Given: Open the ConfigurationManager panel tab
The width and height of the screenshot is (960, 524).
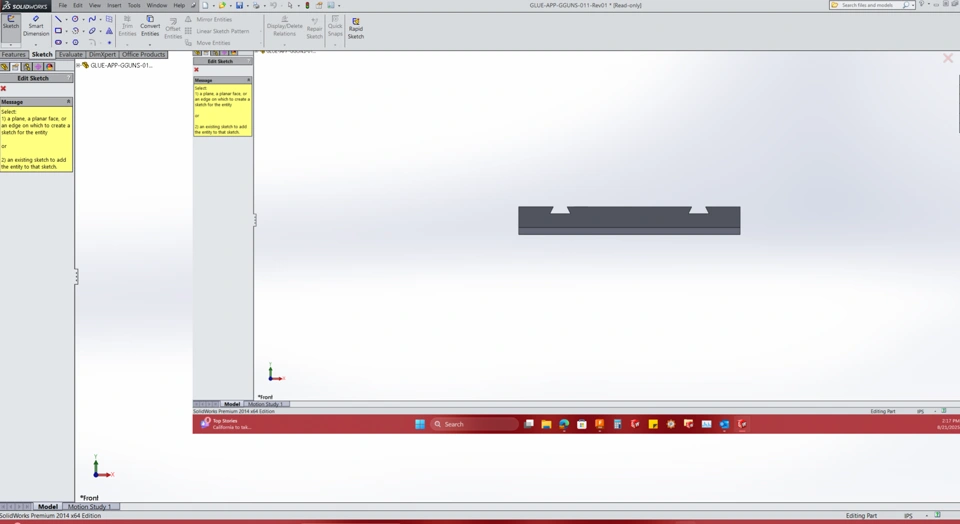Looking at the screenshot, I should (x=27, y=67).
